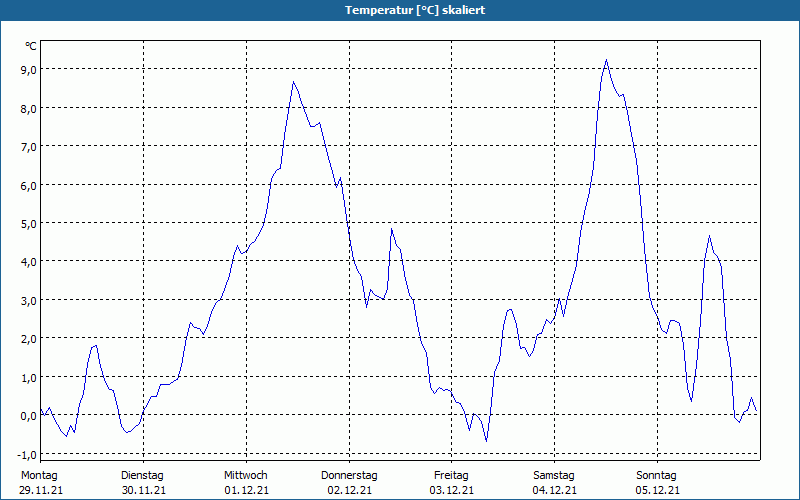Click the -1,0 y-axis label
This screenshot has height=500, width=800.
(x=27, y=455)
